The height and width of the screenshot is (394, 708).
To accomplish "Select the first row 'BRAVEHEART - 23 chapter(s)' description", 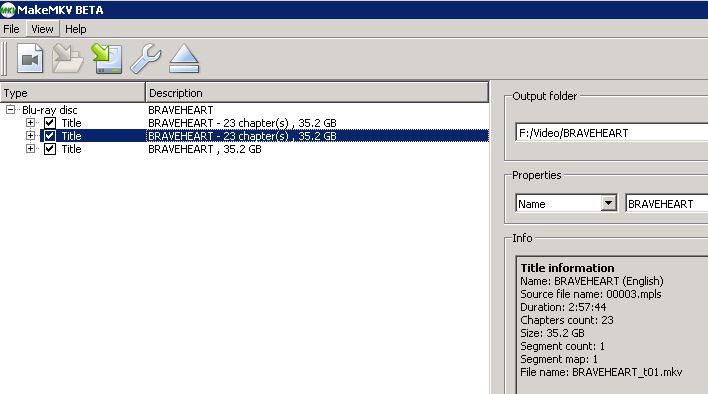I will tap(242, 123).
